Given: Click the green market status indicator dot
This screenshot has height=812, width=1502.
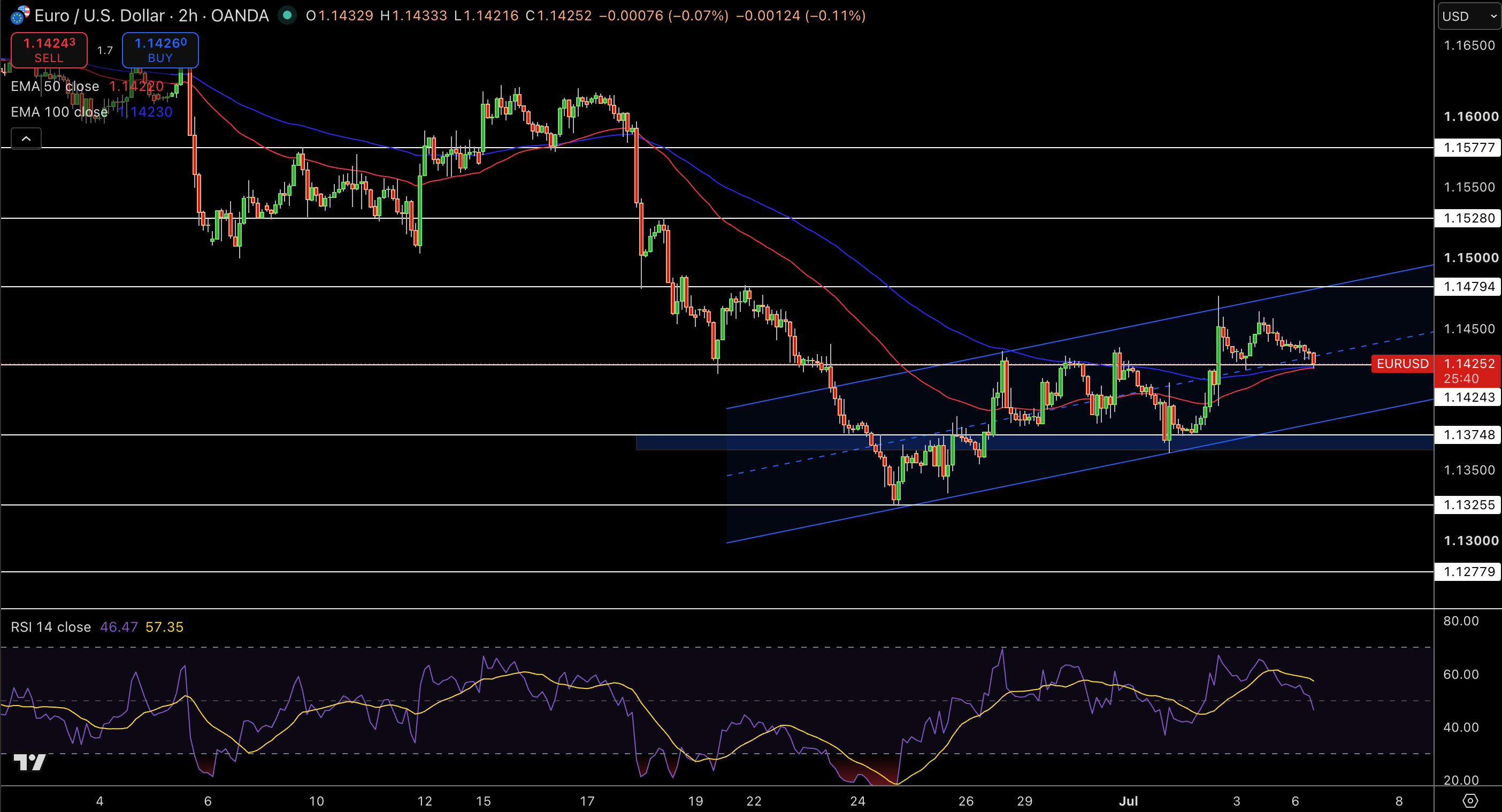Looking at the screenshot, I should (287, 15).
